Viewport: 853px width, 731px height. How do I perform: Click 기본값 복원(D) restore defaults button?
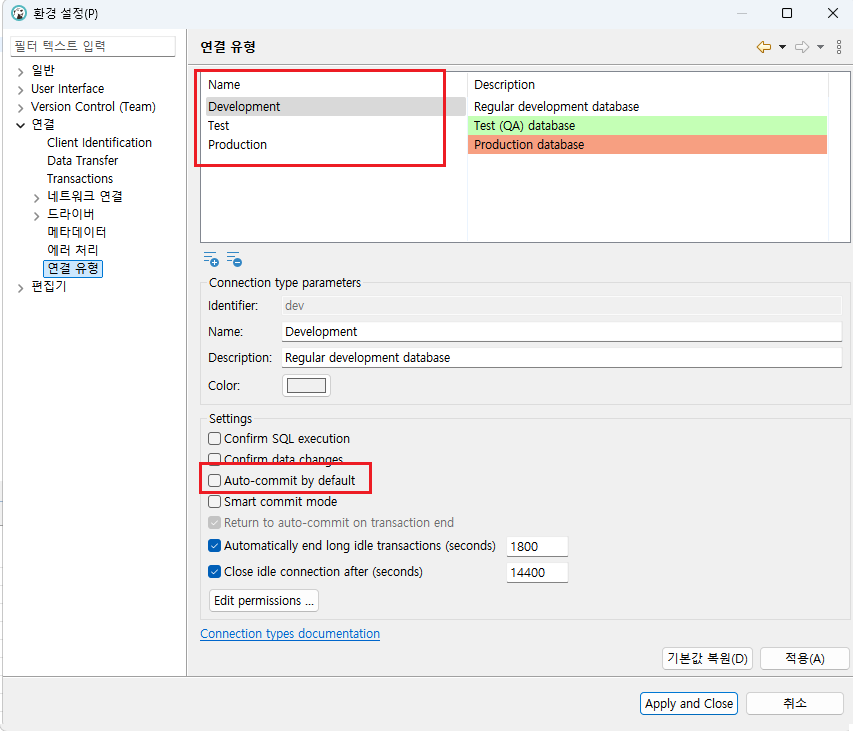coord(707,659)
